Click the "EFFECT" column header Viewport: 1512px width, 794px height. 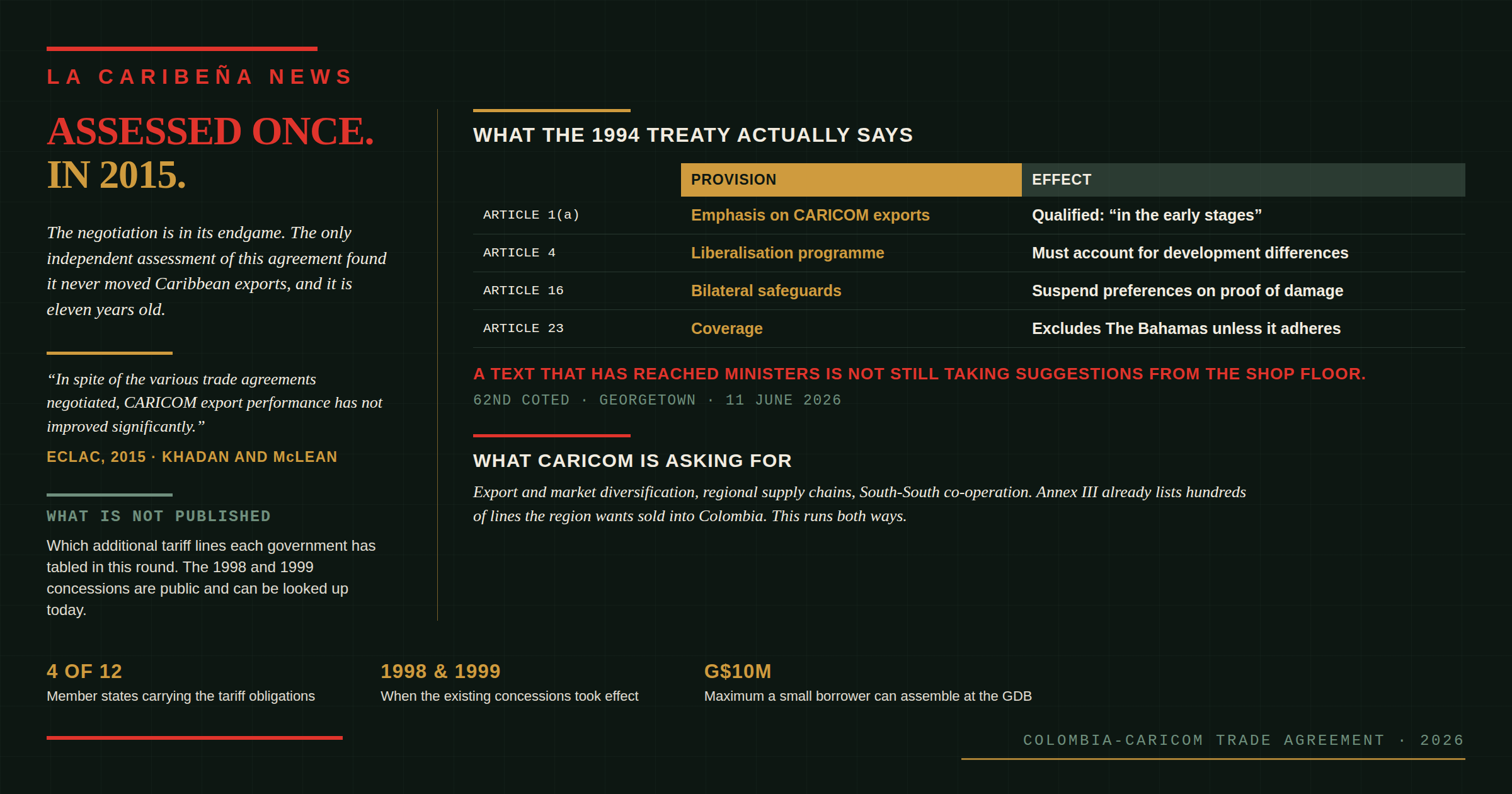1244,180
